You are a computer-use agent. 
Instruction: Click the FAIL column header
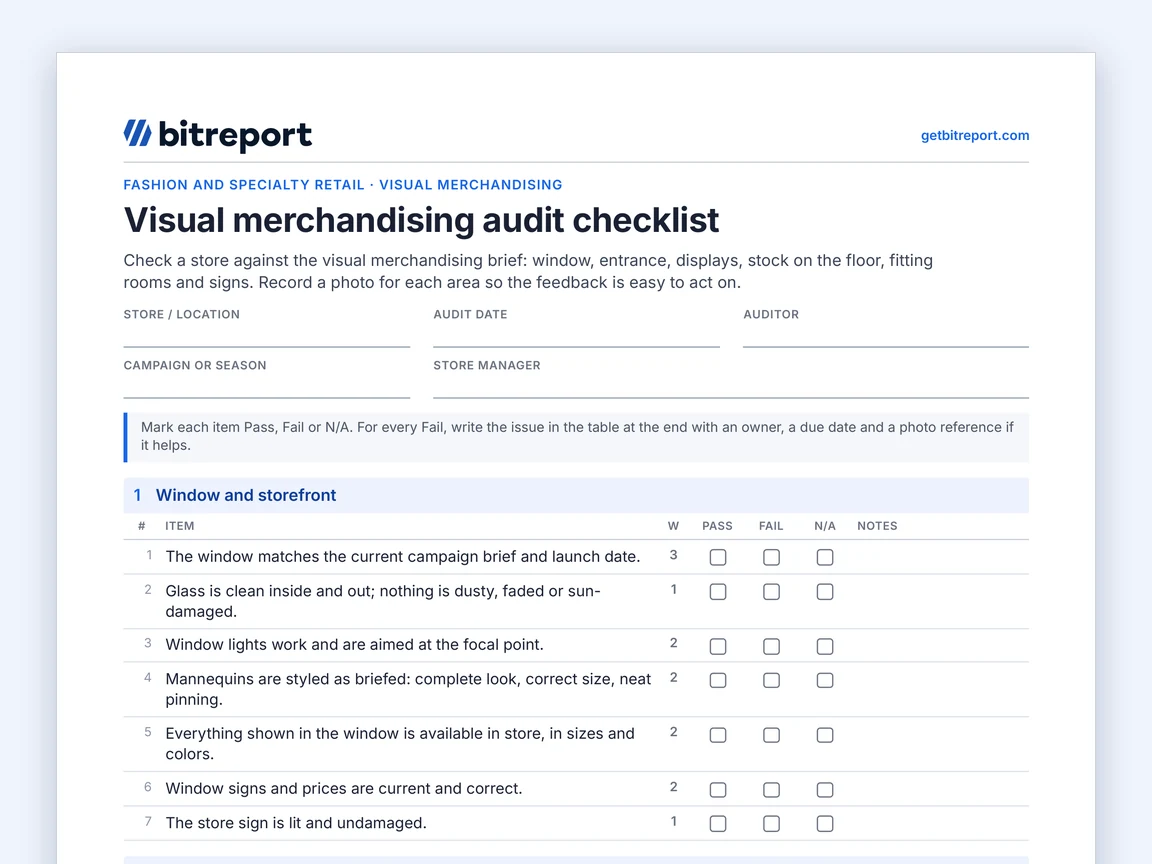771,526
